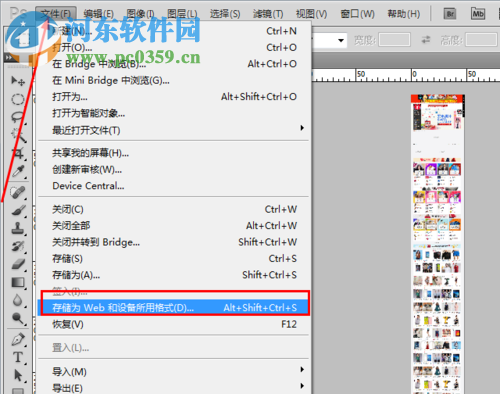Choose 打开为智能对象...
The height and width of the screenshot is (394, 500).
click(173, 113)
